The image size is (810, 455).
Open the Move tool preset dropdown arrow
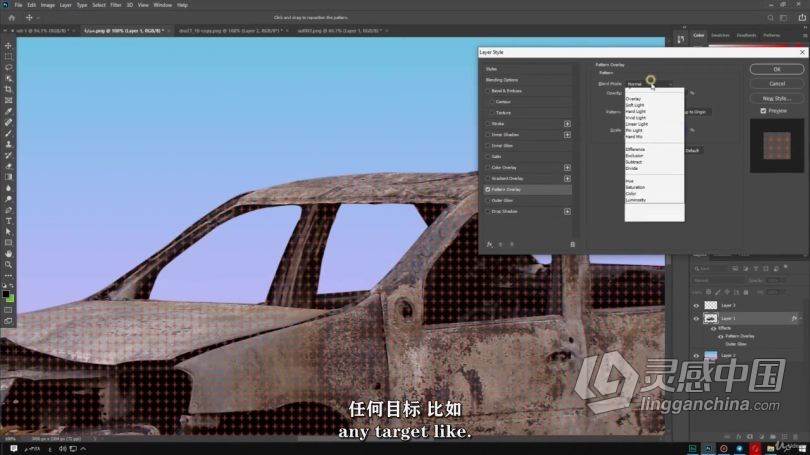click(x=38, y=18)
